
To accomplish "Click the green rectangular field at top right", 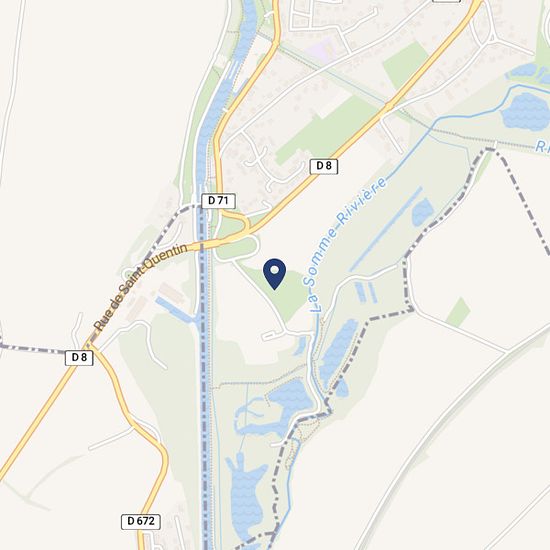I will click(x=405, y=65).
